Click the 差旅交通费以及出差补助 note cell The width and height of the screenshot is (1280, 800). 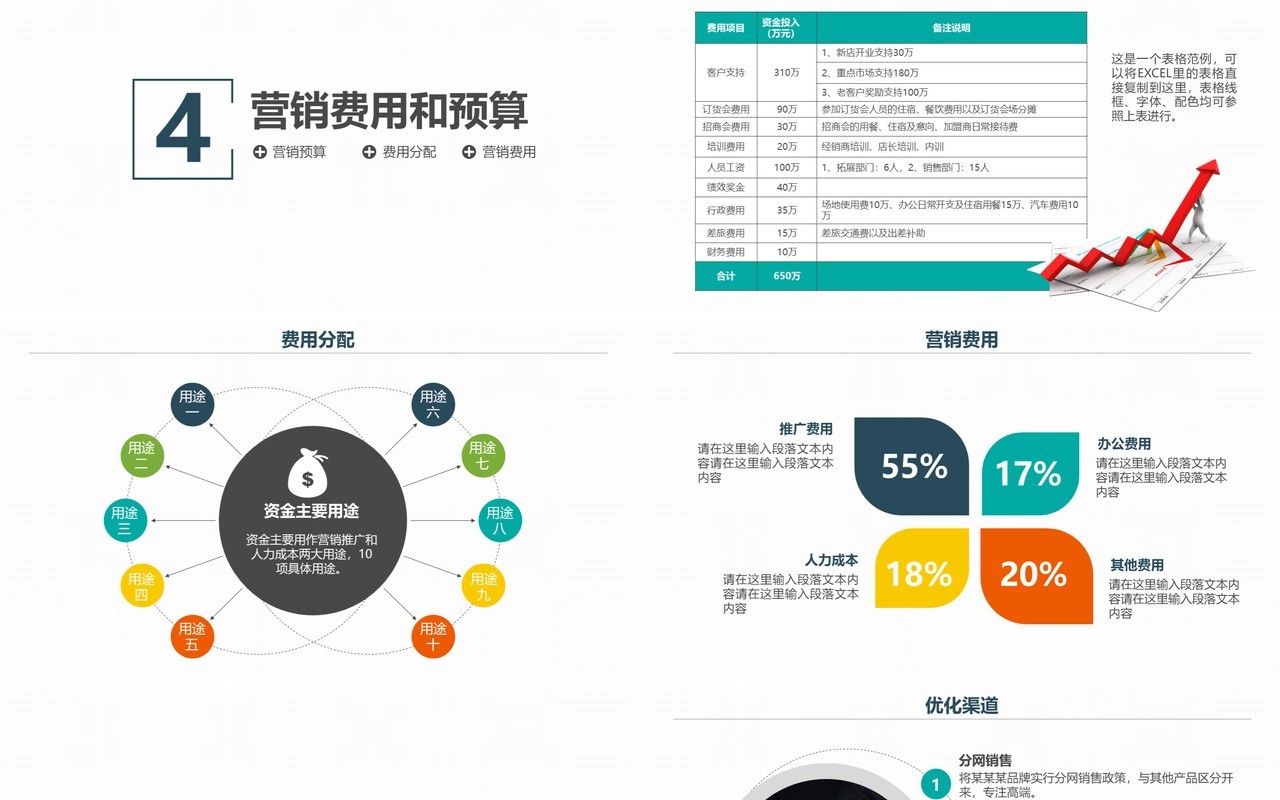click(x=951, y=233)
